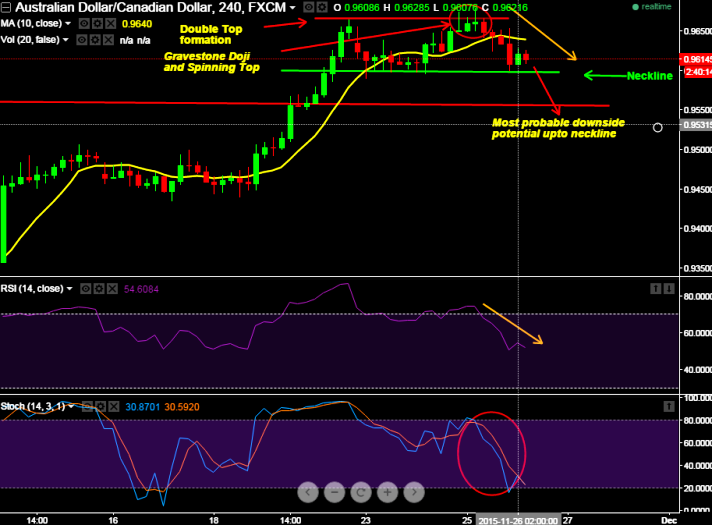Click the blue Stoch value 30.8701
Image resolution: width=712 pixels, height=525 pixels.
(143, 407)
